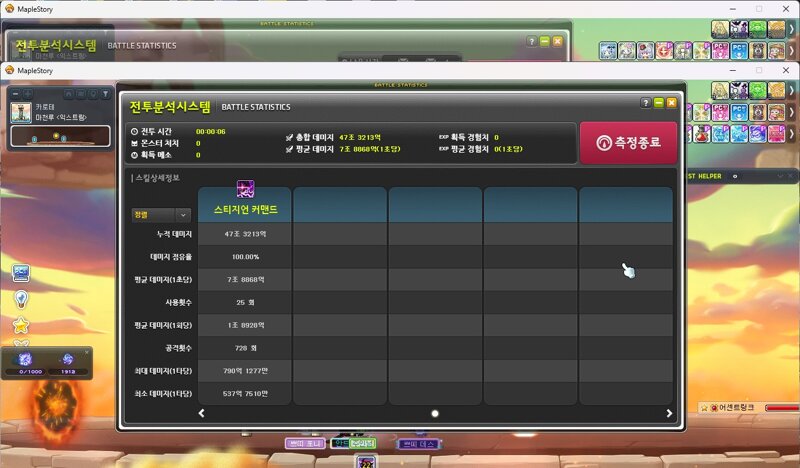Minimize the back window's Battle Statistics panel with the green button
The height and width of the screenshot is (468, 800).
544,41
